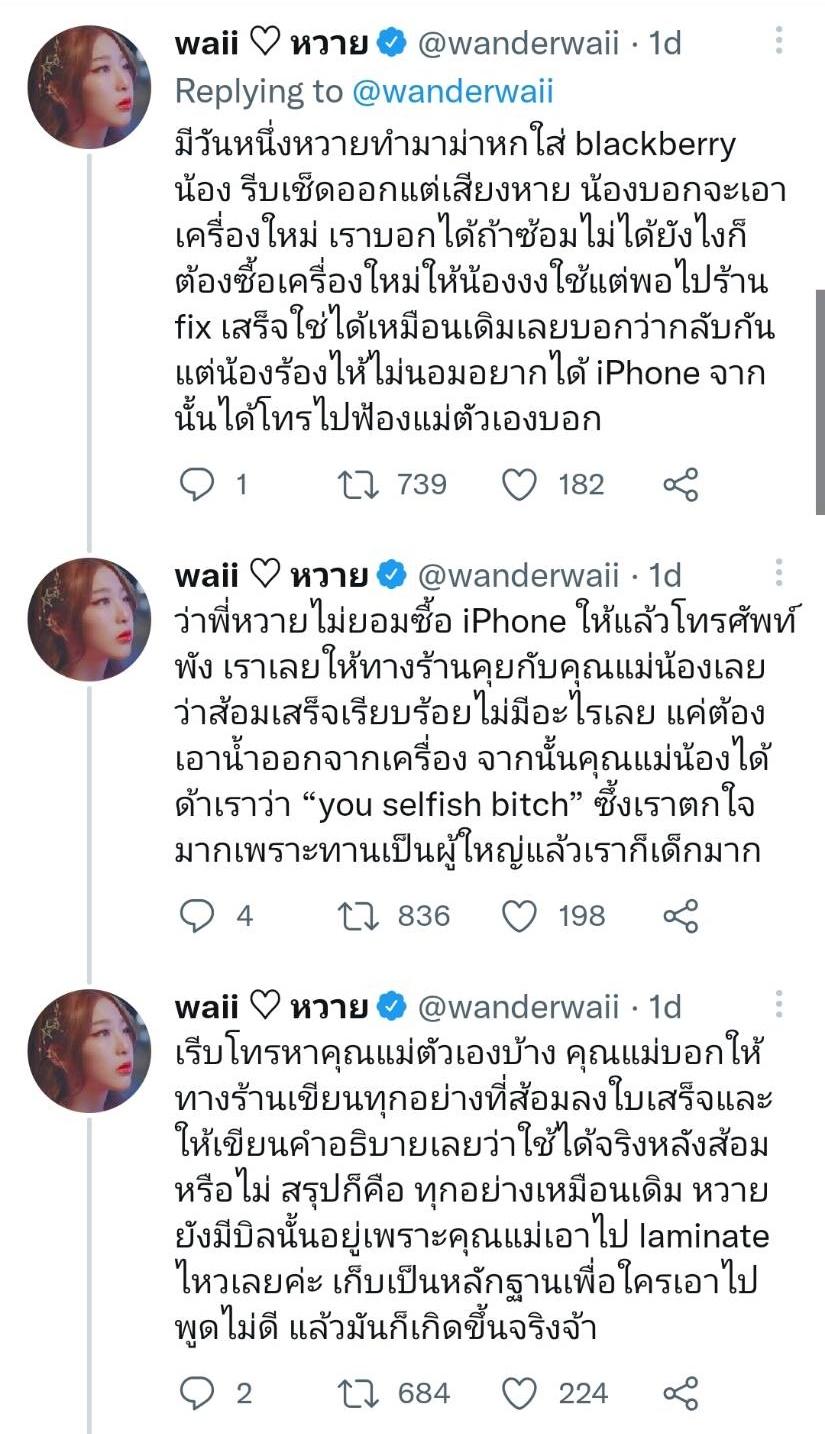Open more options menu on second tweet
The width and height of the screenshot is (825, 1434).
779,573
